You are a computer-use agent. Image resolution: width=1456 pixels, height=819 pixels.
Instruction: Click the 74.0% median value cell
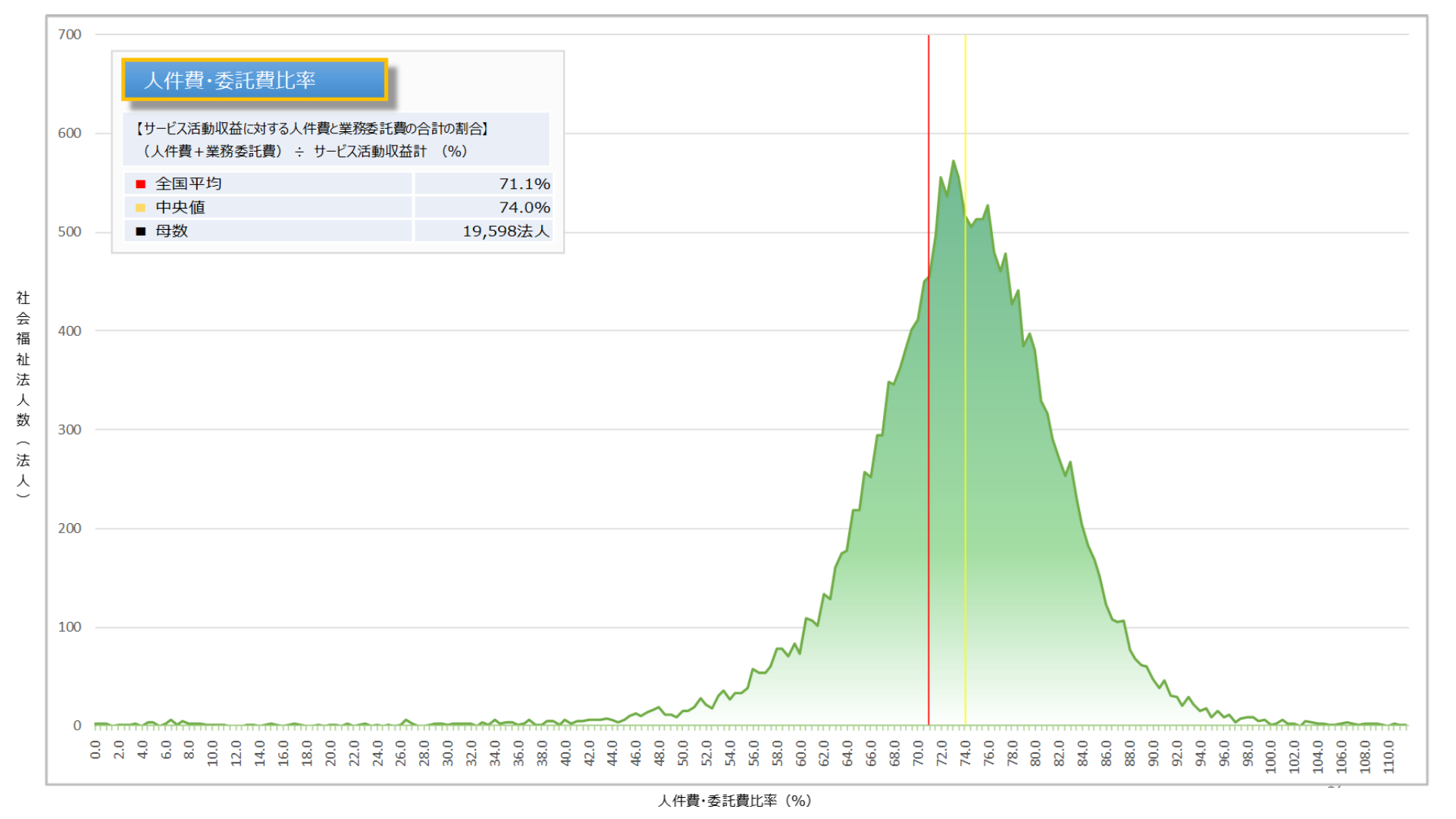point(524,208)
